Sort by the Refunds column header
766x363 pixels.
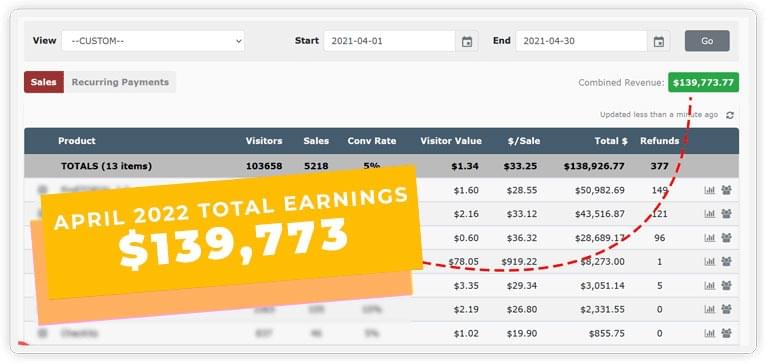[660, 141]
